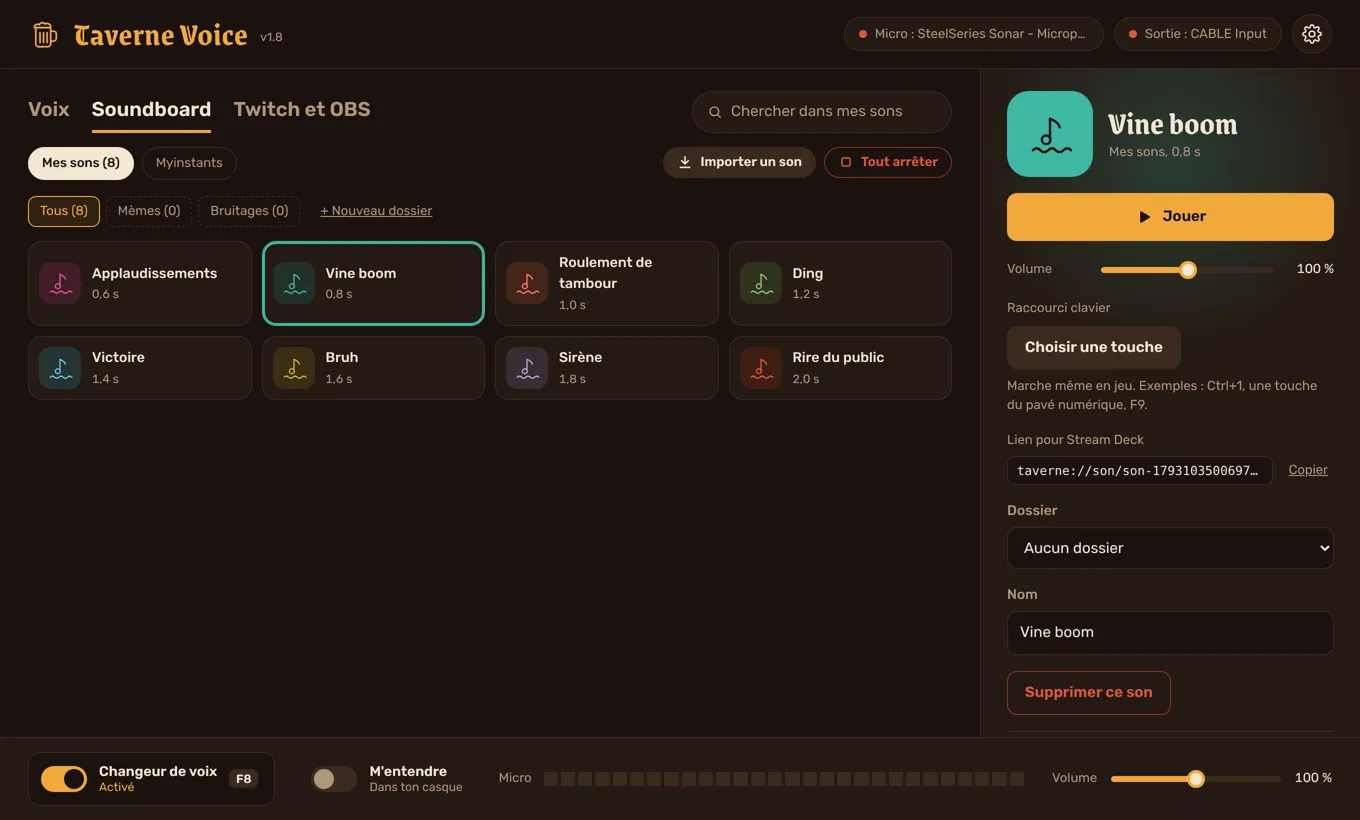
Task: Open the Micro SteelSeries Sonar device selector
Action: [x=974, y=34]
